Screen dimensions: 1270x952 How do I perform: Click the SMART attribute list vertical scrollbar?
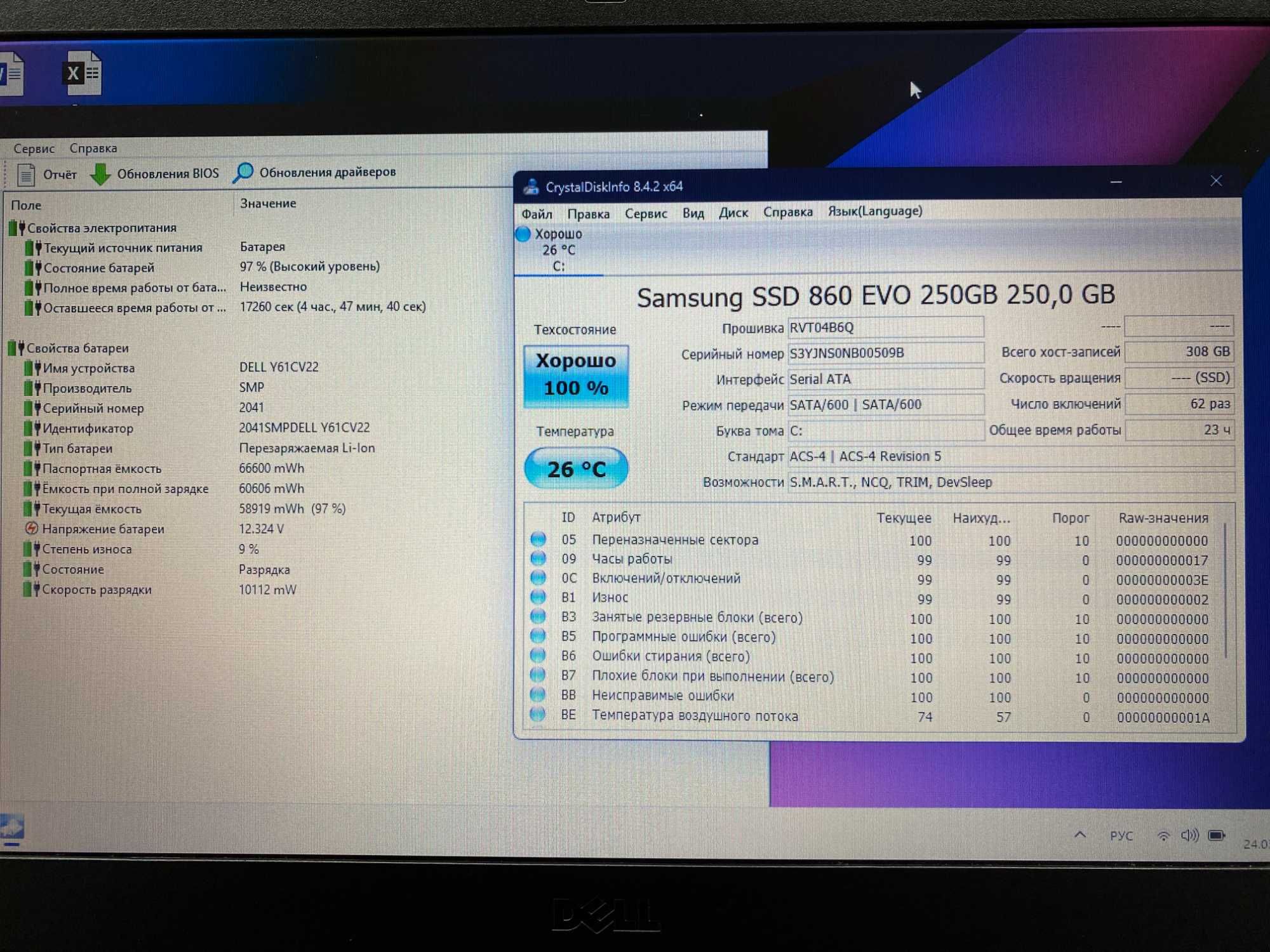(x=1226, y=590)
